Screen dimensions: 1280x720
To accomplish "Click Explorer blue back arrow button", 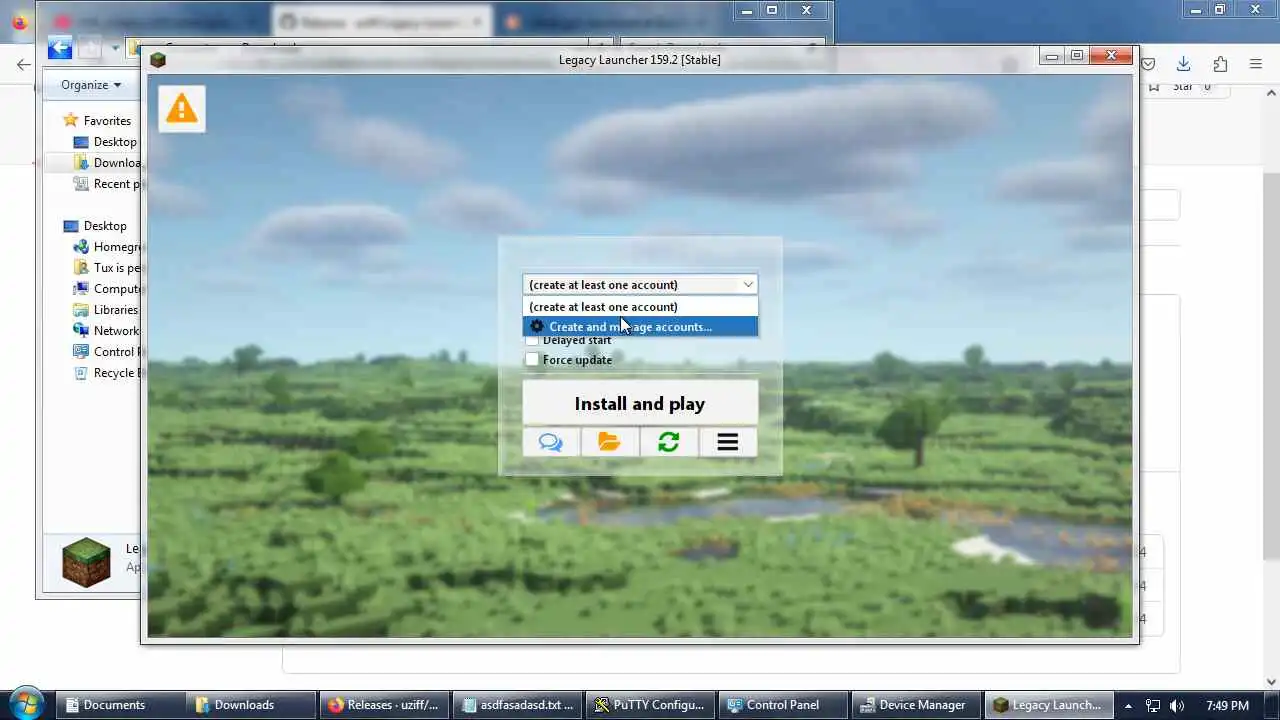I will click(60, 47).
